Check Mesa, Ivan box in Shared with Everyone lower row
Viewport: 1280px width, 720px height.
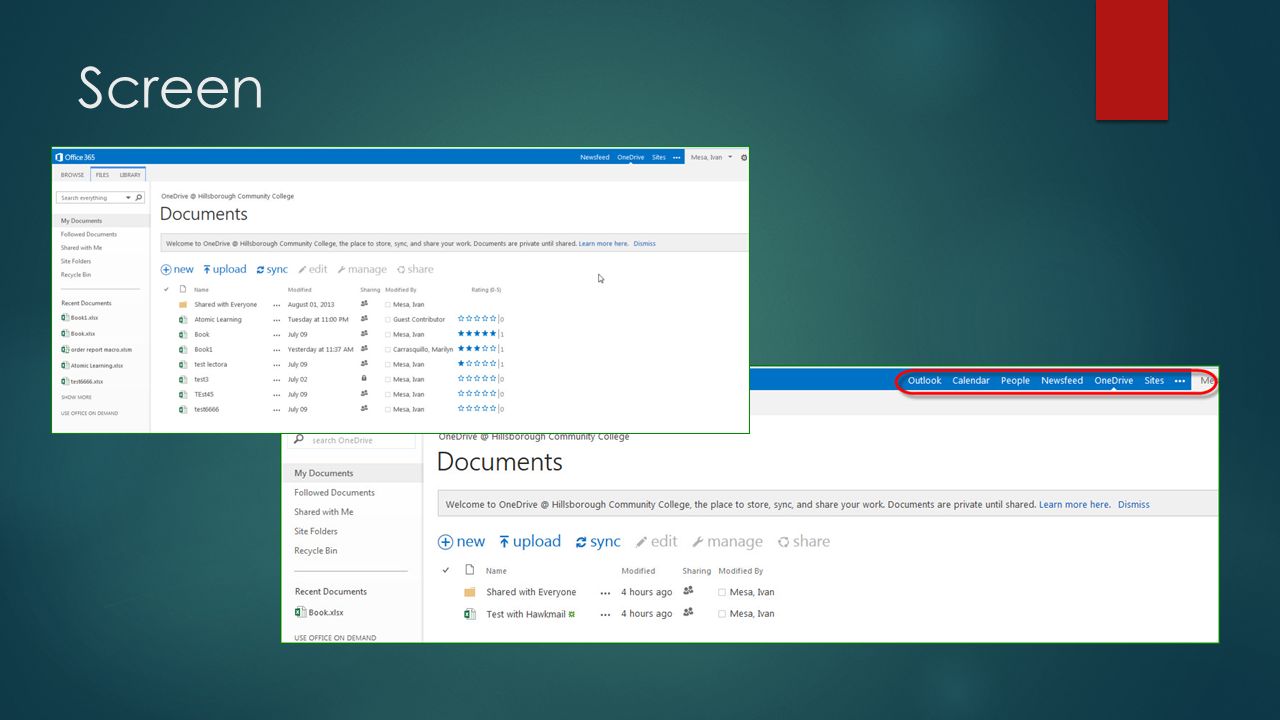click(x=722, y=593)
